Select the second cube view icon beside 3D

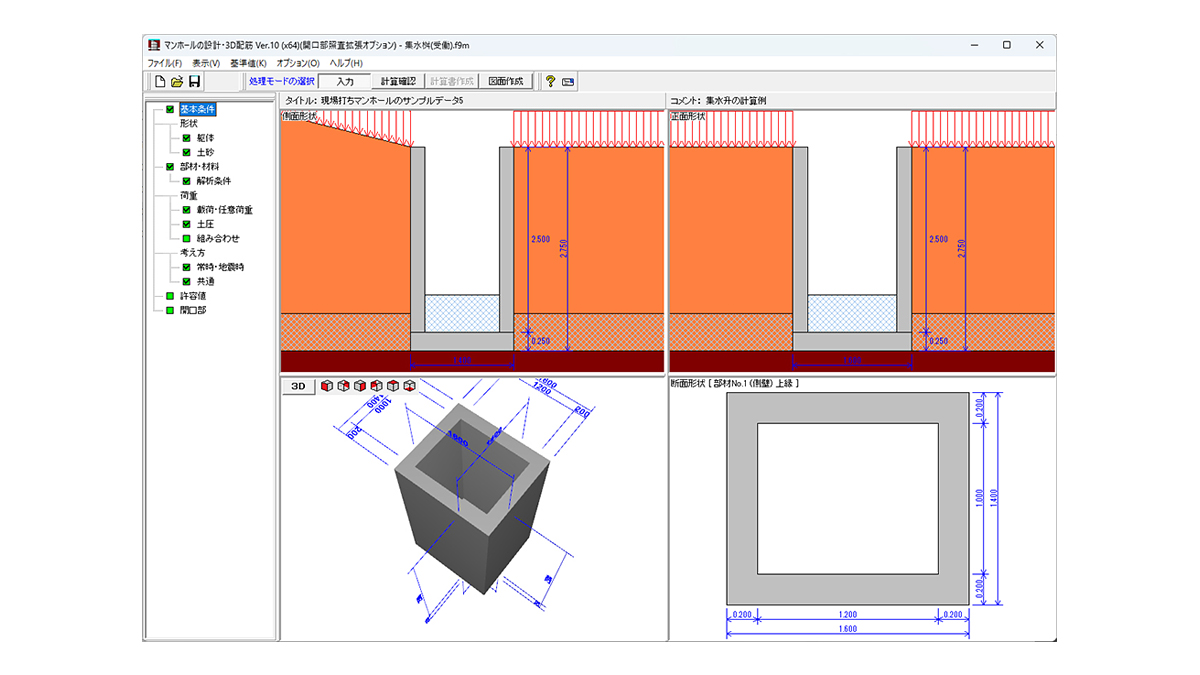click(344, 386)
